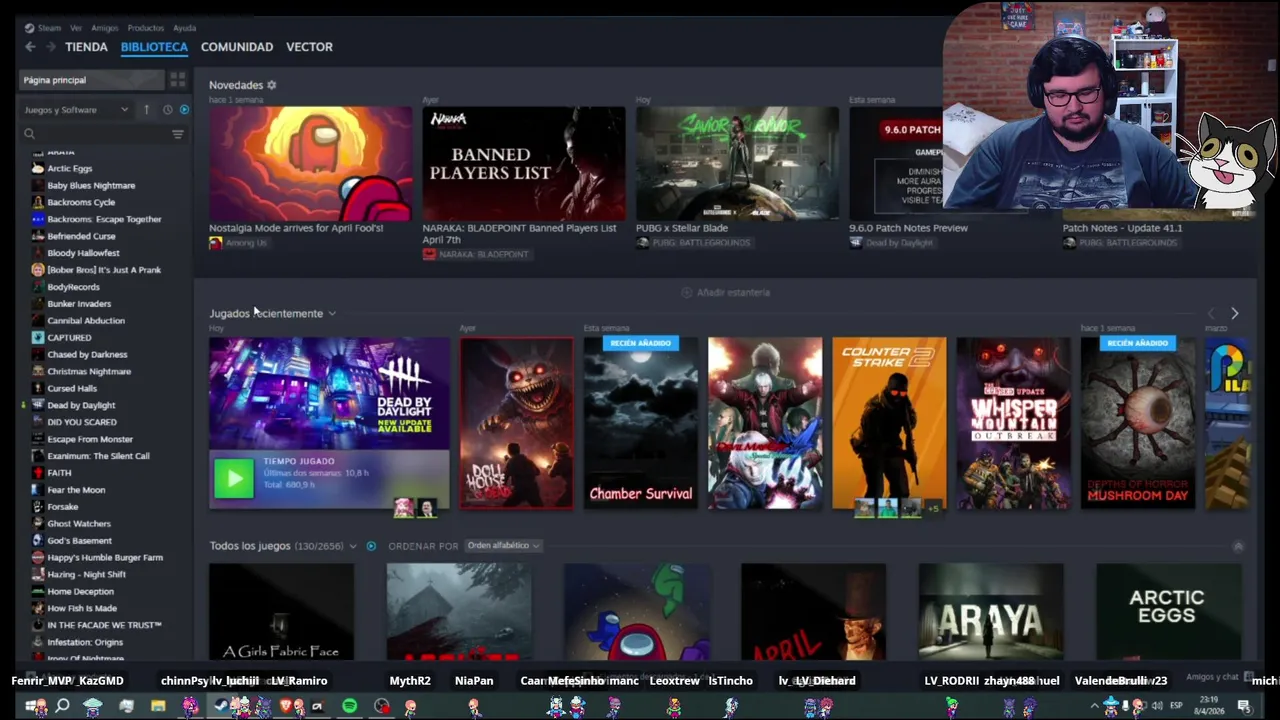Go forward with the right arrow
1280x720 pixels.
(x=49, y=47)
